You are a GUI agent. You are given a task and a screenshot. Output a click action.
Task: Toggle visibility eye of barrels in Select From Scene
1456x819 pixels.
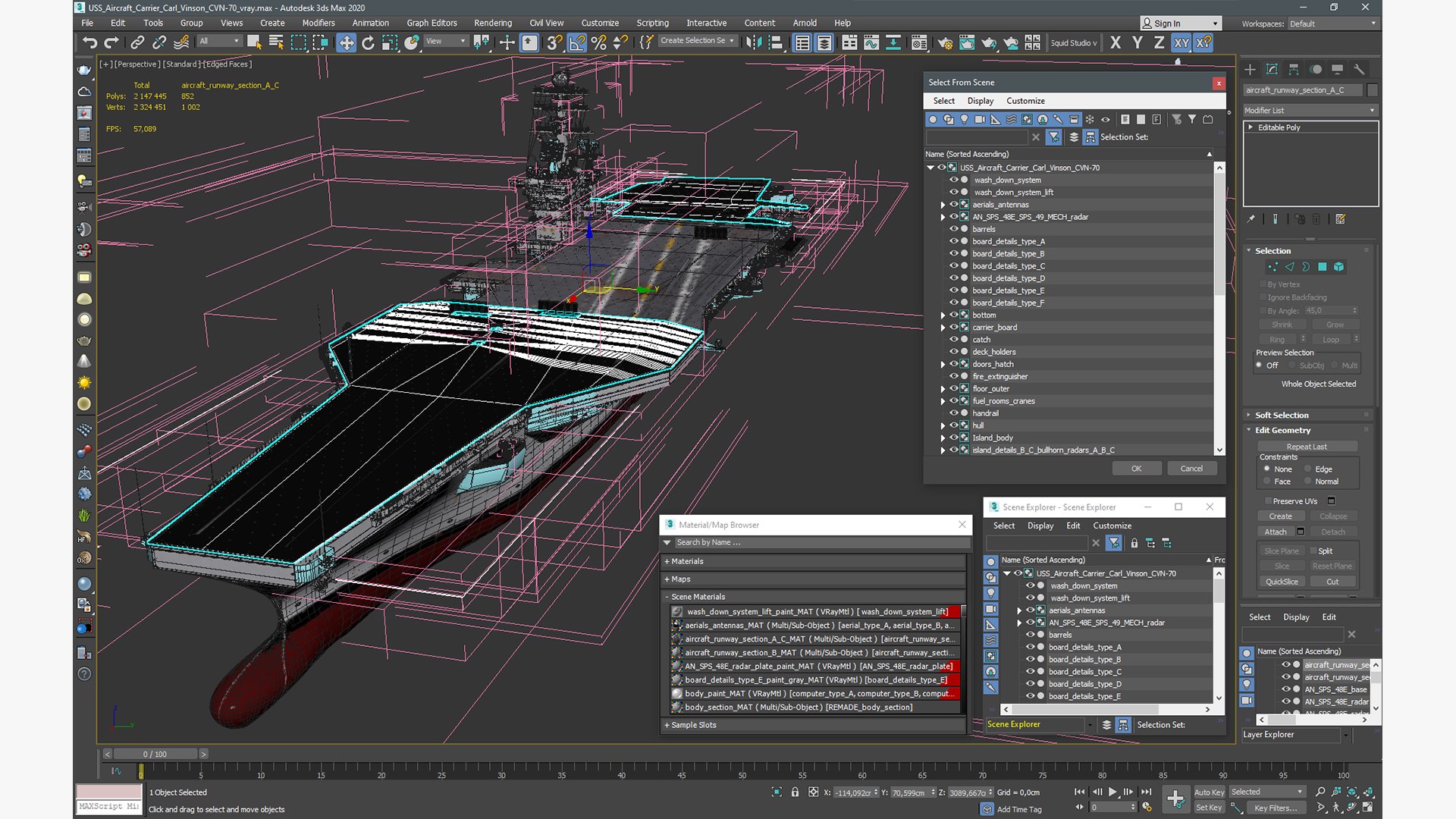pyautogui.click(x=954, y=229)
